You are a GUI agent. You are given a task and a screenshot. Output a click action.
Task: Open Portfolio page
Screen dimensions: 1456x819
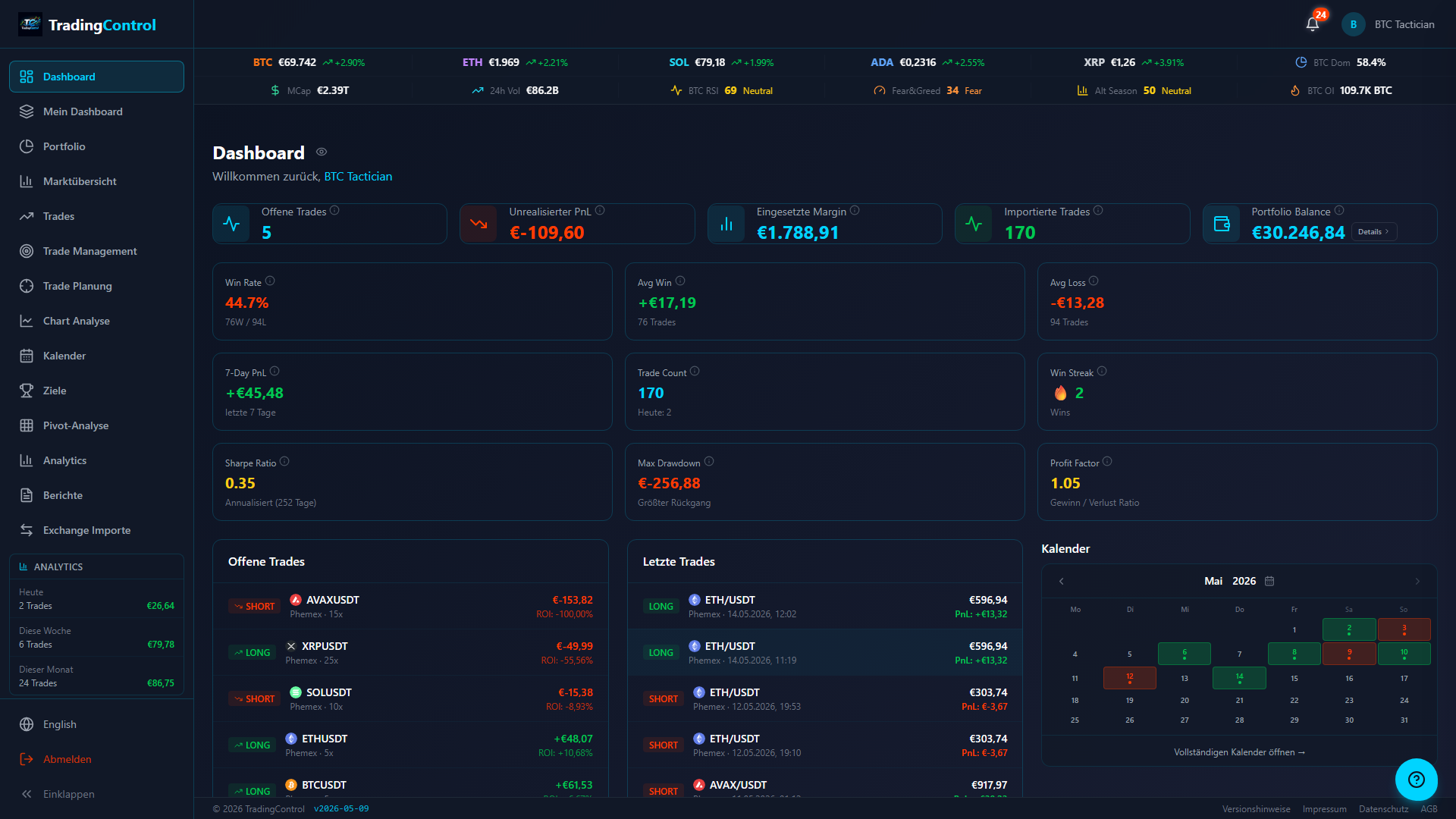coord(96,146)
